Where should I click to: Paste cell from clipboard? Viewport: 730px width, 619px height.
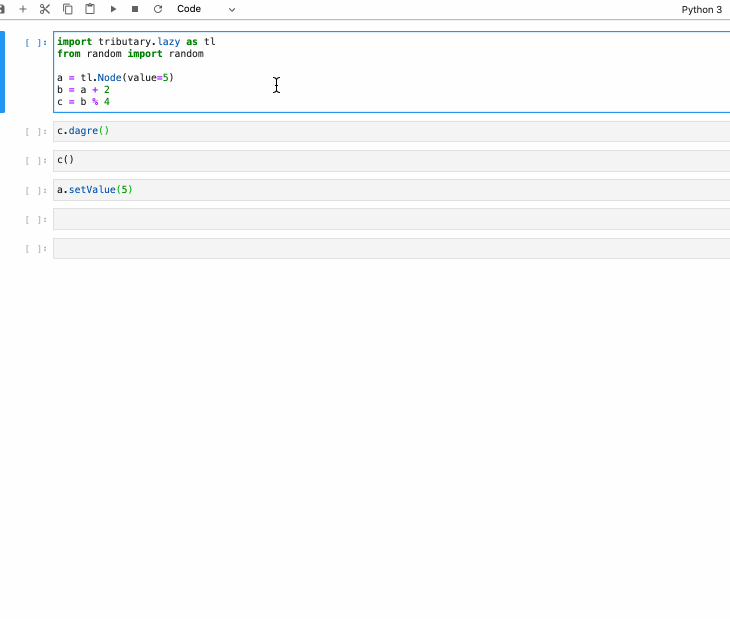coord(90,9)
